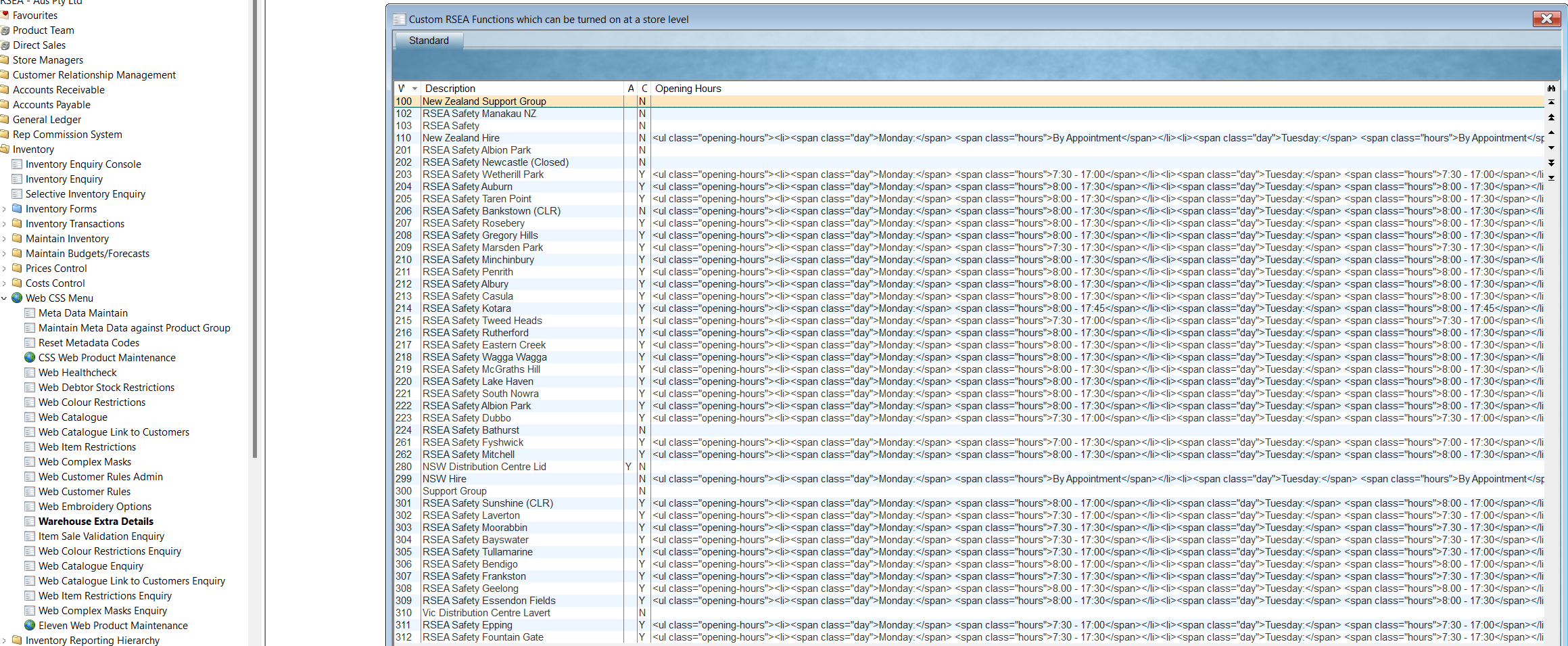Viewport: 1568px width, 646px height.
Task: Click form icon next to Meta Data Maintain
Action: tap(30, 313)
